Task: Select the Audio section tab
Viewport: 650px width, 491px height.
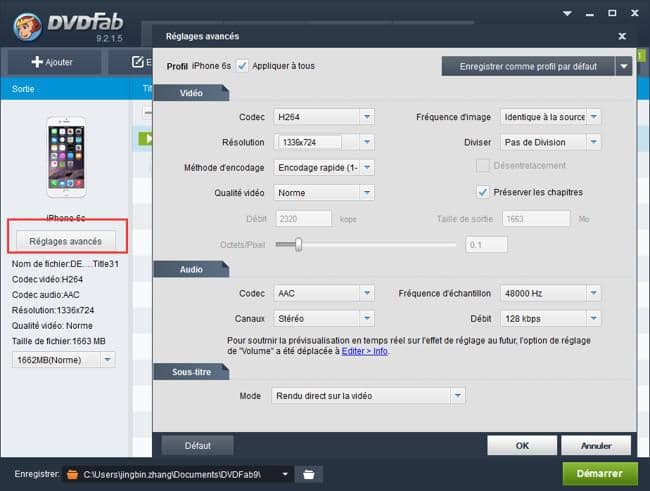Action: point(191,269)
